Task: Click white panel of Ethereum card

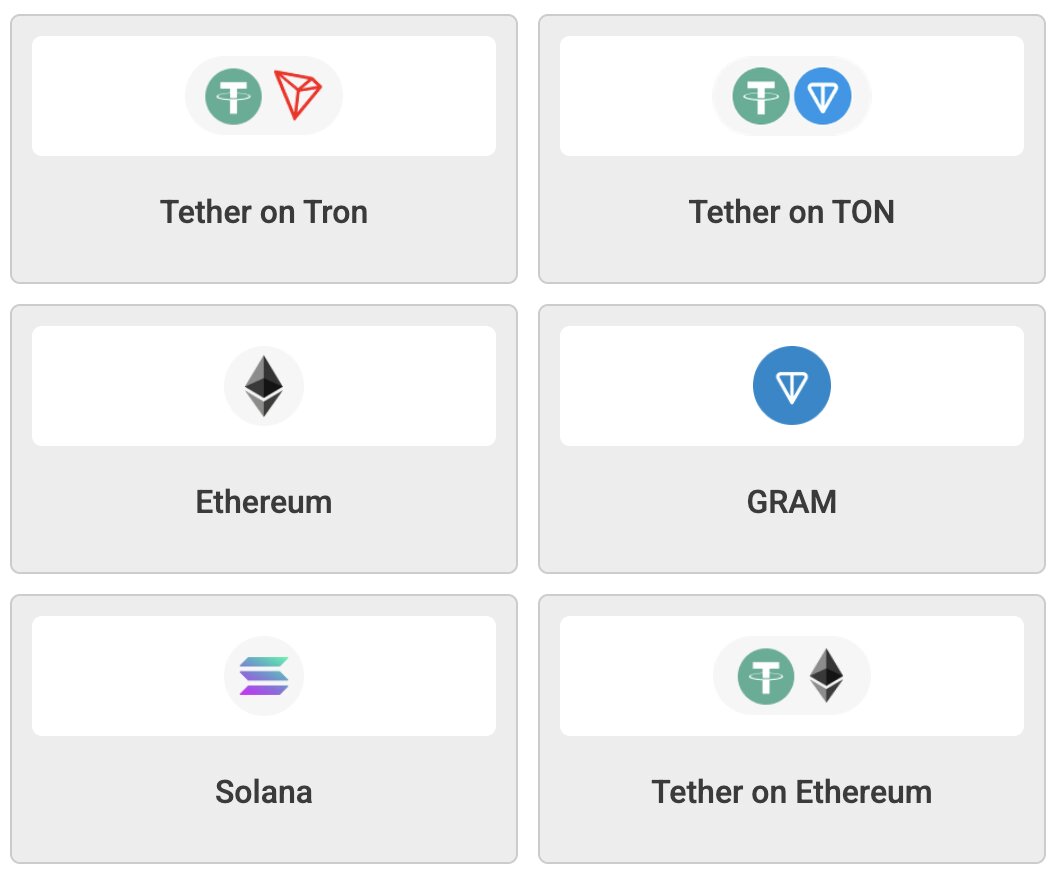Action: 264,386
